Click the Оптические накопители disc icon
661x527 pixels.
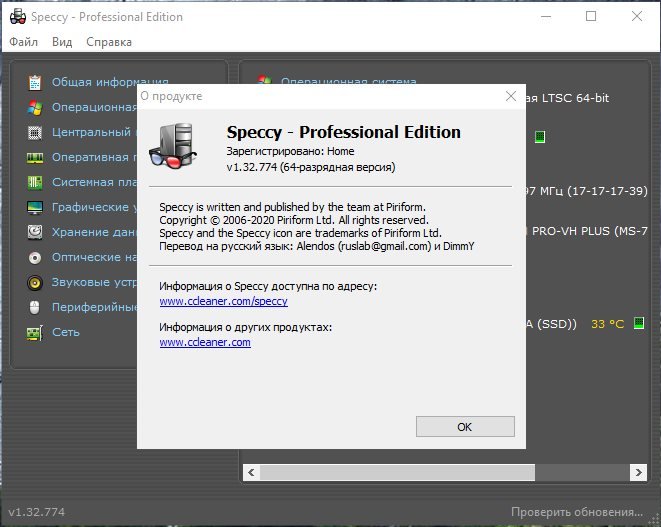coord(35,258)
